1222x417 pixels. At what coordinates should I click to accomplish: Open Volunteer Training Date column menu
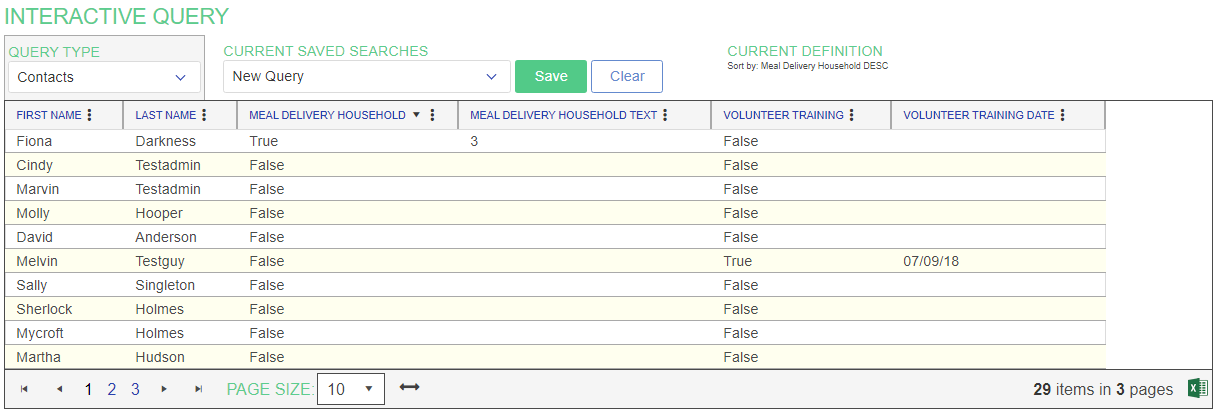pyautogui.click(x=1063, y=115)
